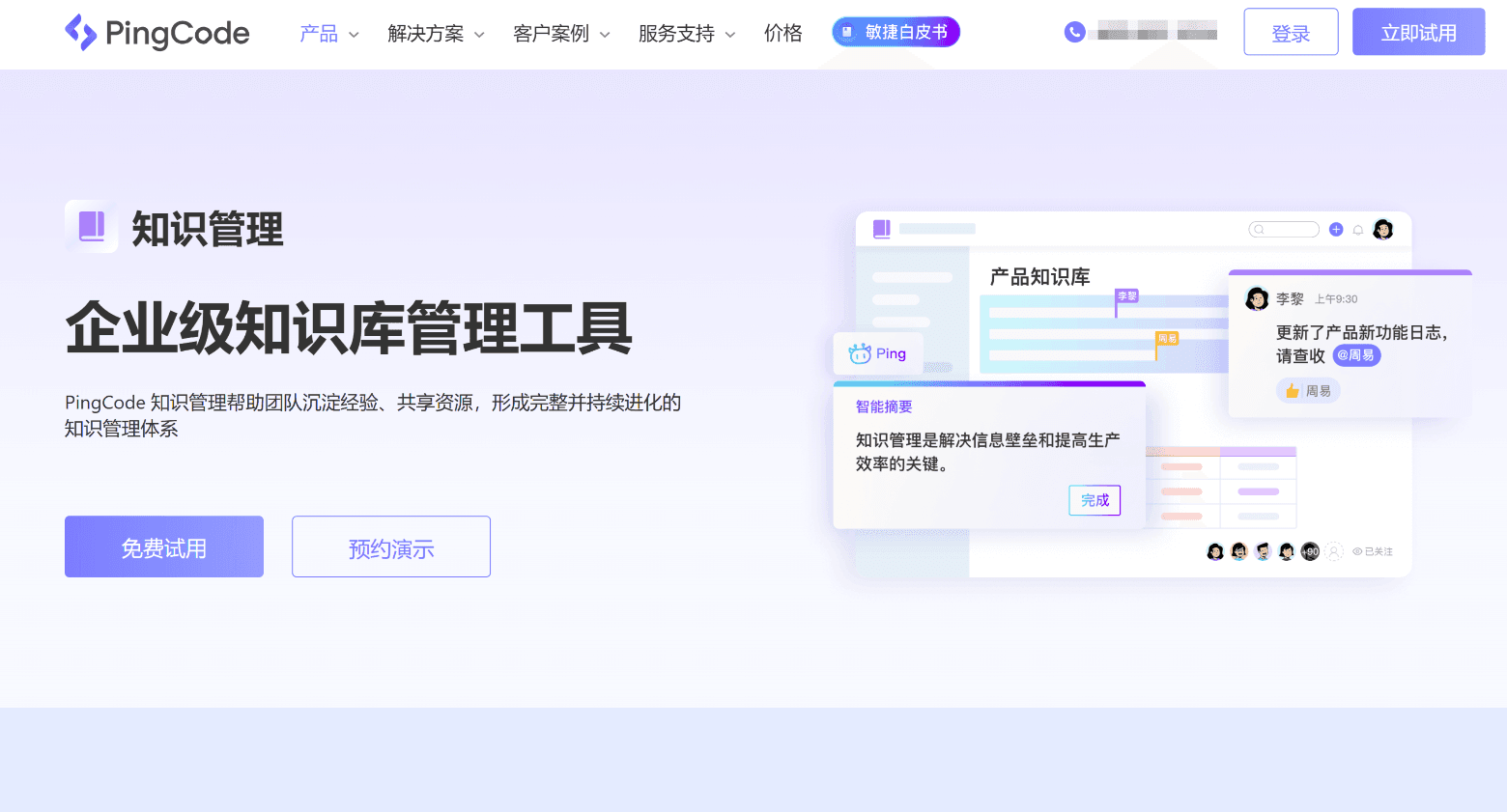Viewport: 1507px width, 812px height.
Task: Click the 预约演示 button
Action: pyautogui.click(x=391, y=546)
